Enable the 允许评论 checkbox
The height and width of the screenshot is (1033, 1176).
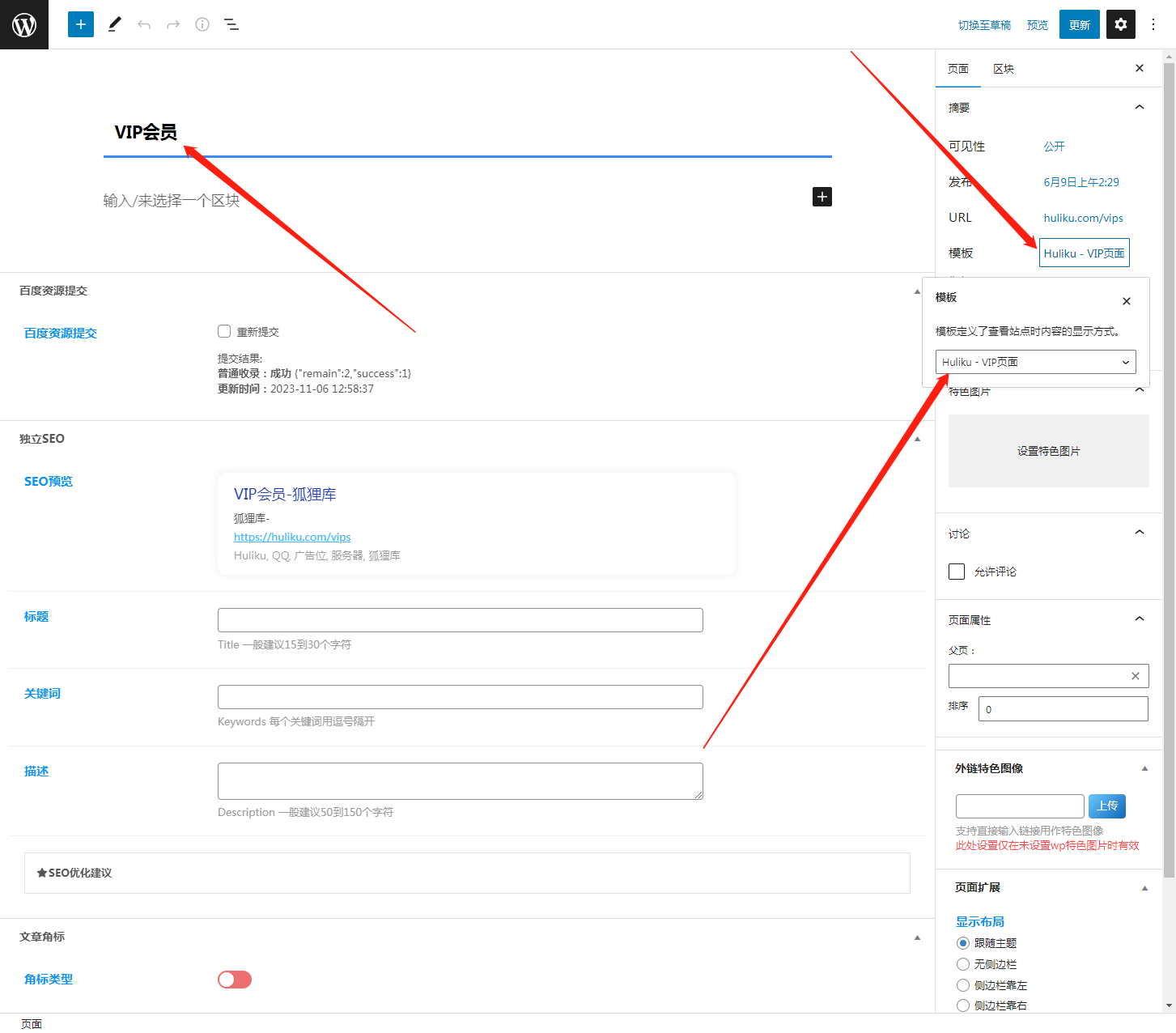[957, 572]
